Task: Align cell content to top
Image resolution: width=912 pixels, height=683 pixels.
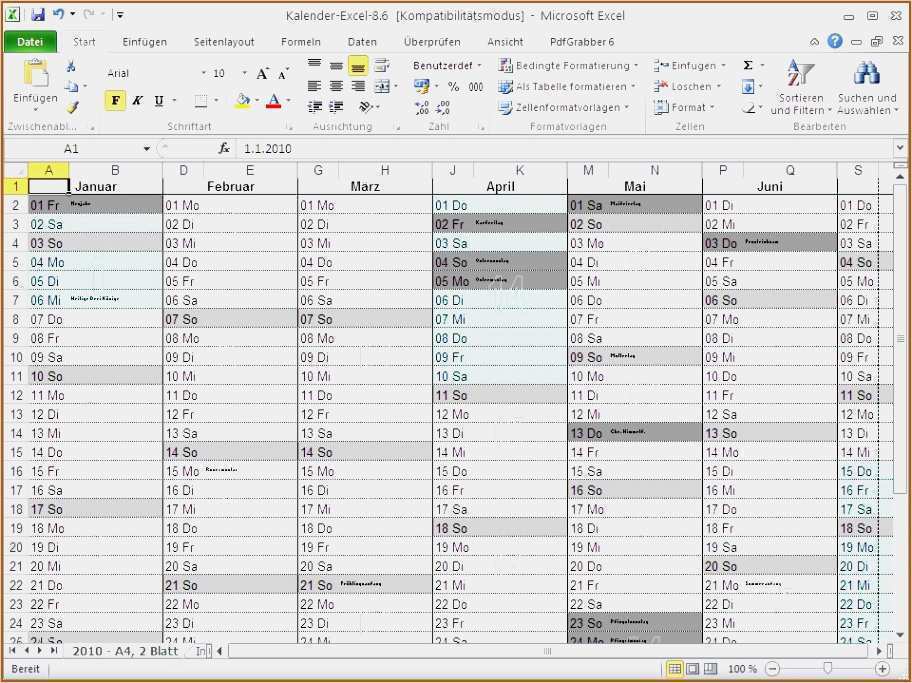Action: pos(315,64)
